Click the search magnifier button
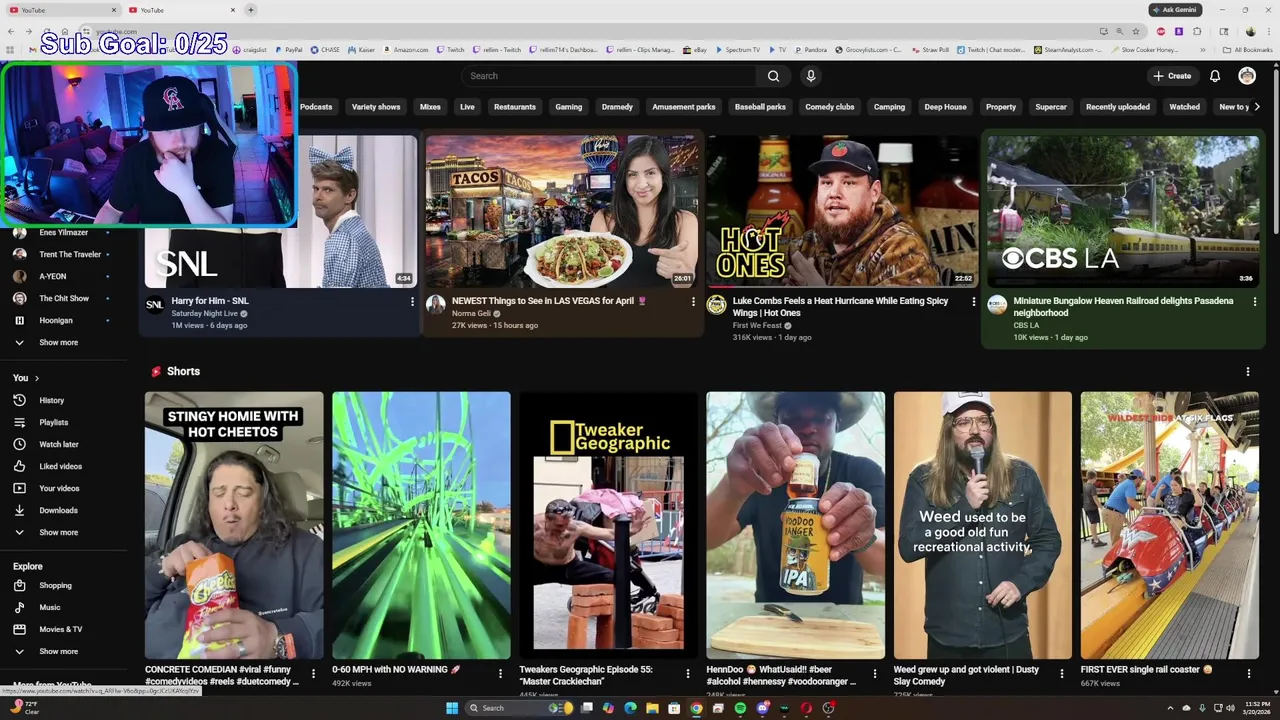 773,76
